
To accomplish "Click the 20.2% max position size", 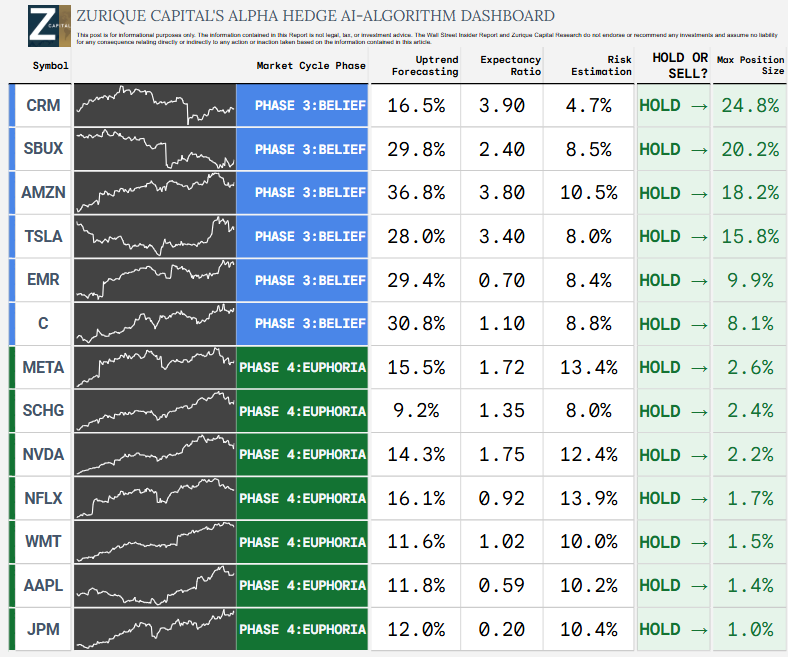I will 750,149.
